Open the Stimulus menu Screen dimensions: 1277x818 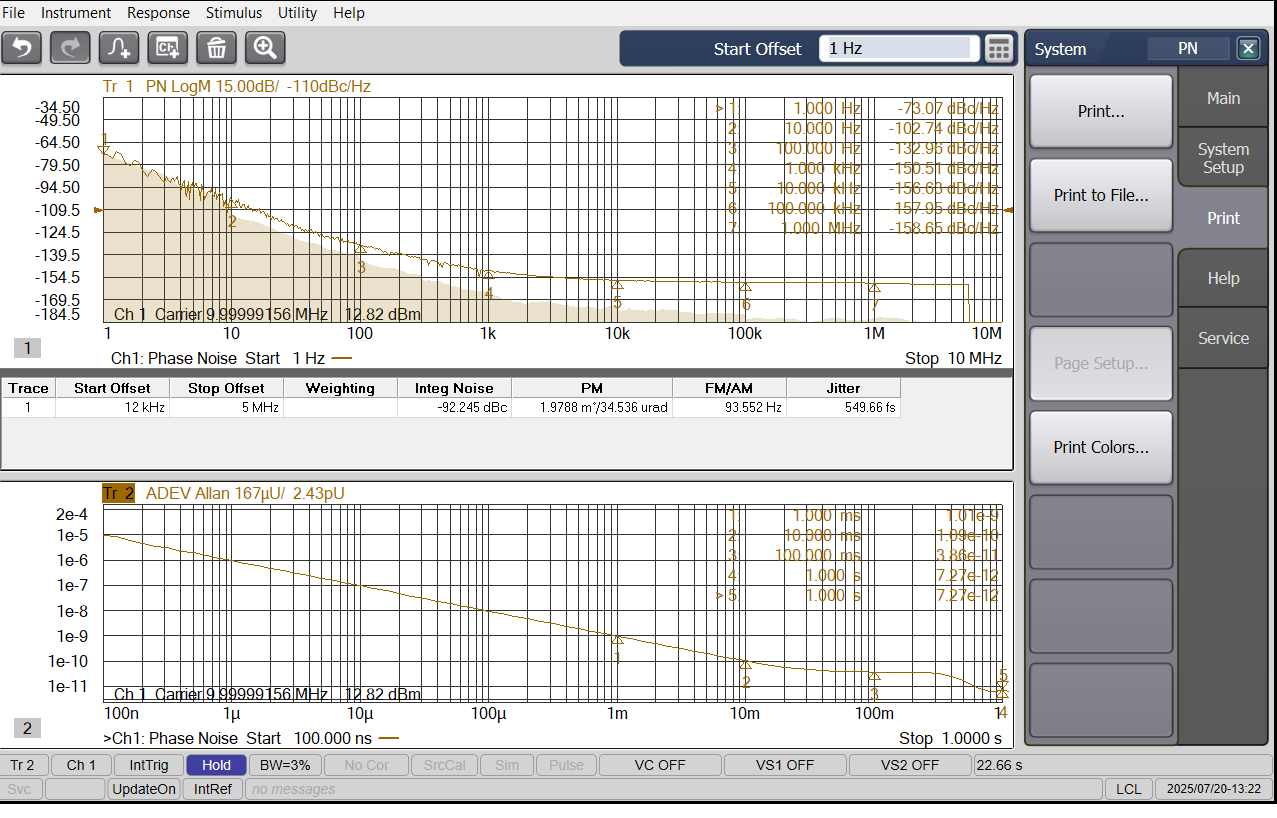coord(234,13)
